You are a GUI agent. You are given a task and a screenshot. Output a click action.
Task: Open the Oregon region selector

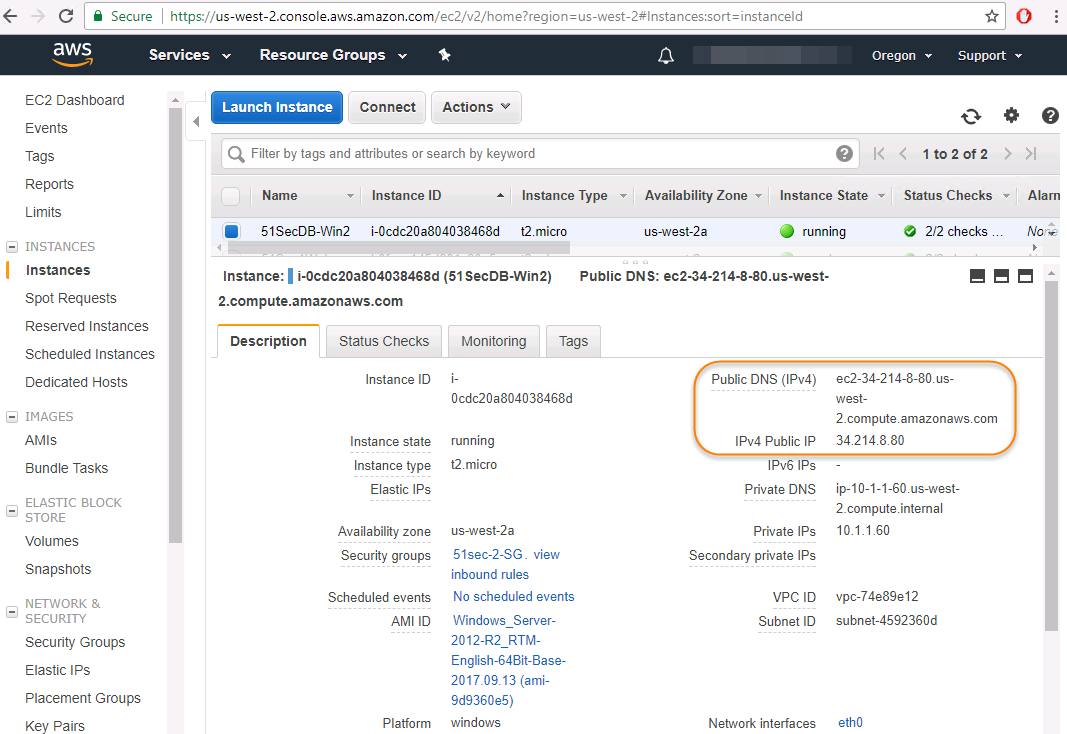click(x=902, y=56)
